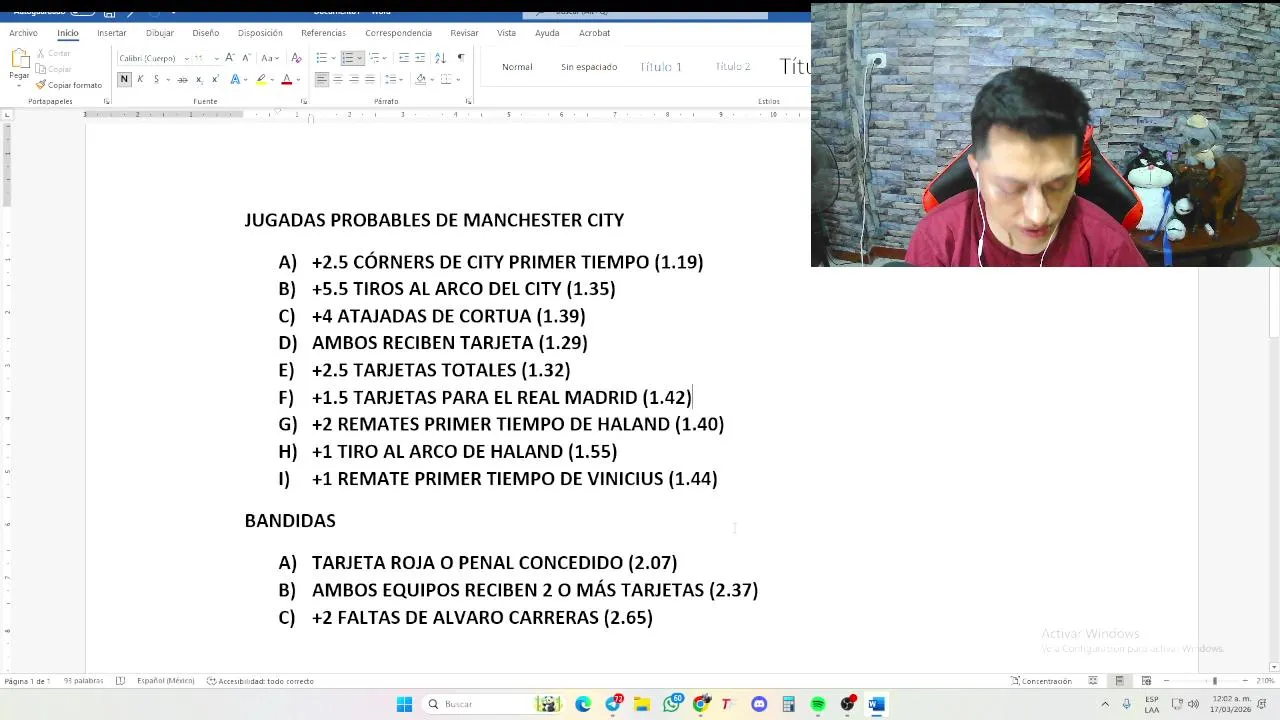Click the 210% zoom level
The image size is (1280, 720).
(x=1265, y=681)
